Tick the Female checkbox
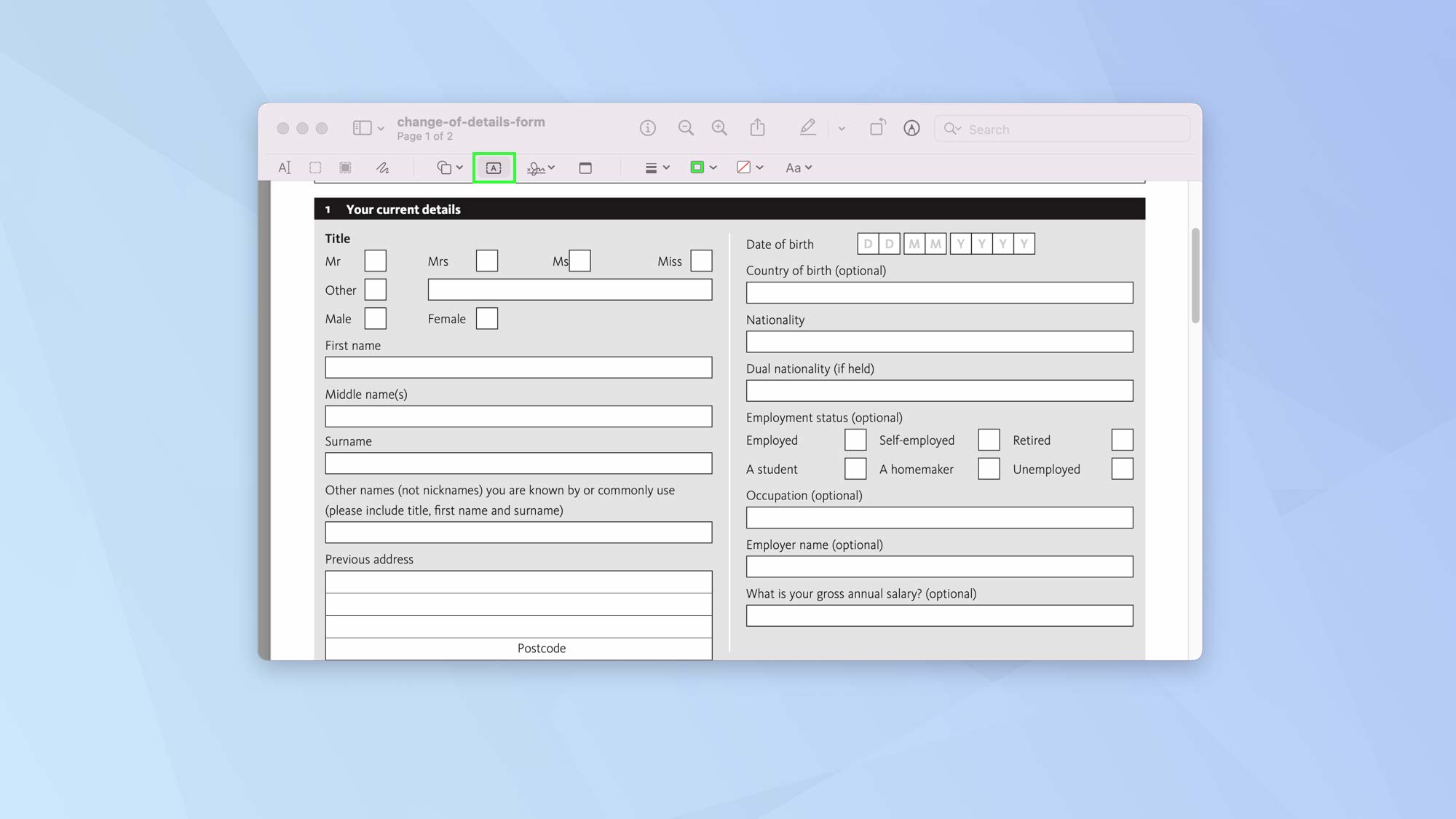 coord(486,318)
